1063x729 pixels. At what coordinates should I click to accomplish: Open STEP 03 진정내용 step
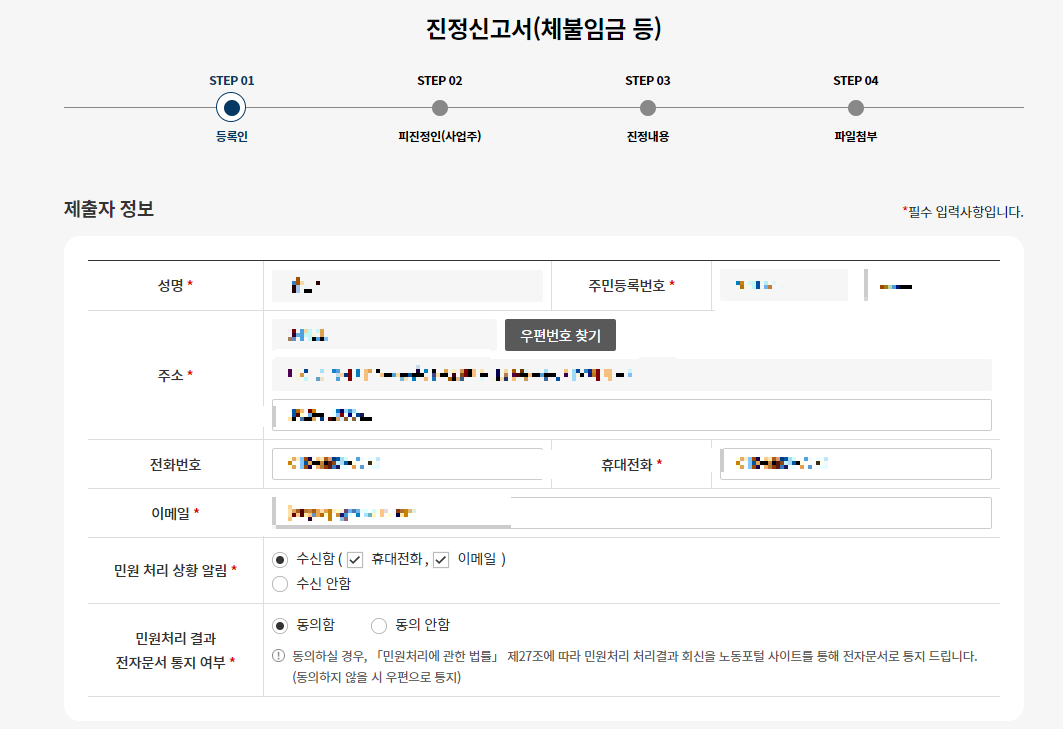pyautogui.click(x=647, y=105)
